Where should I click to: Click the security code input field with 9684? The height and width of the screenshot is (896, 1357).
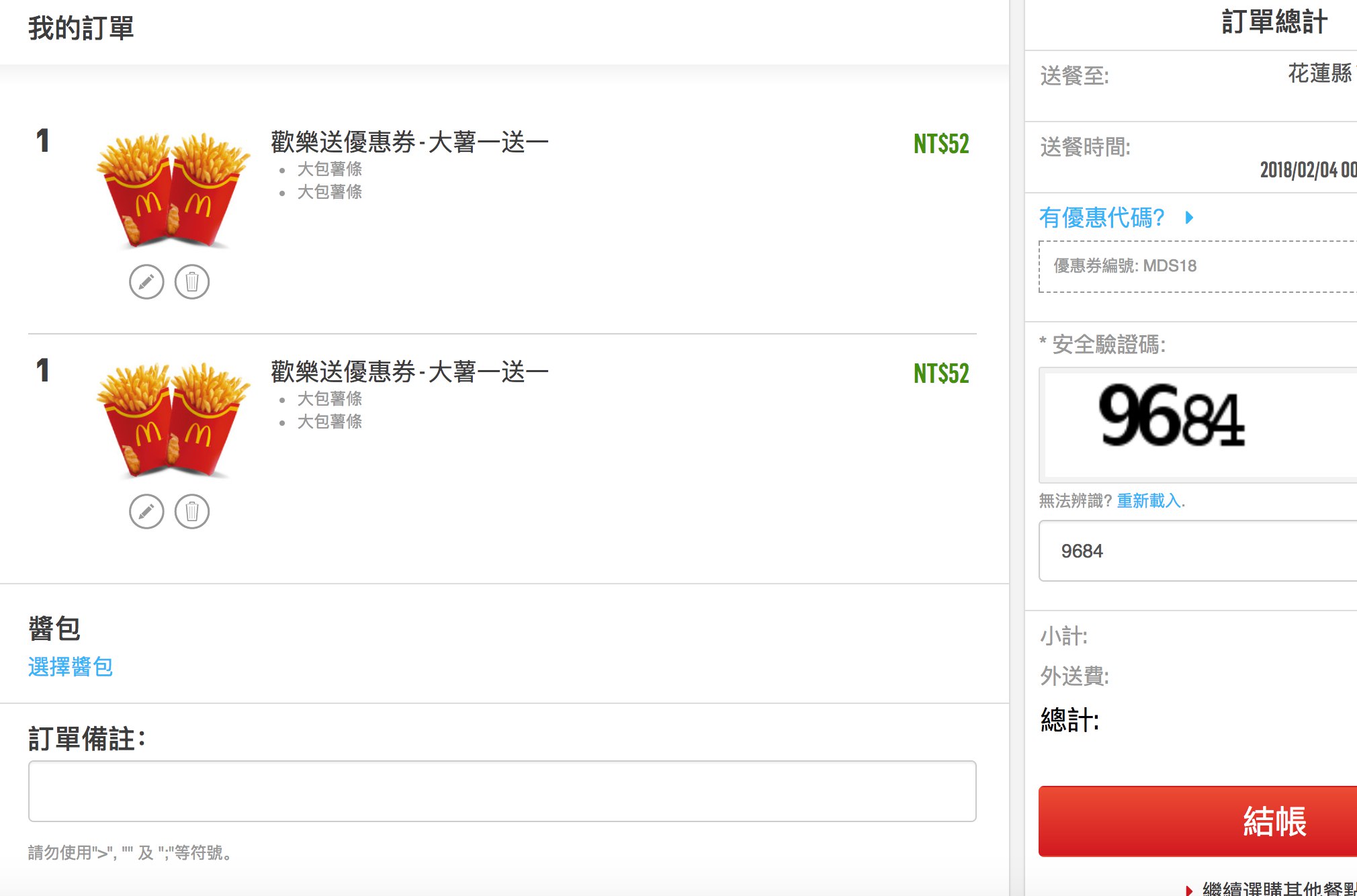click(1198, 551)
